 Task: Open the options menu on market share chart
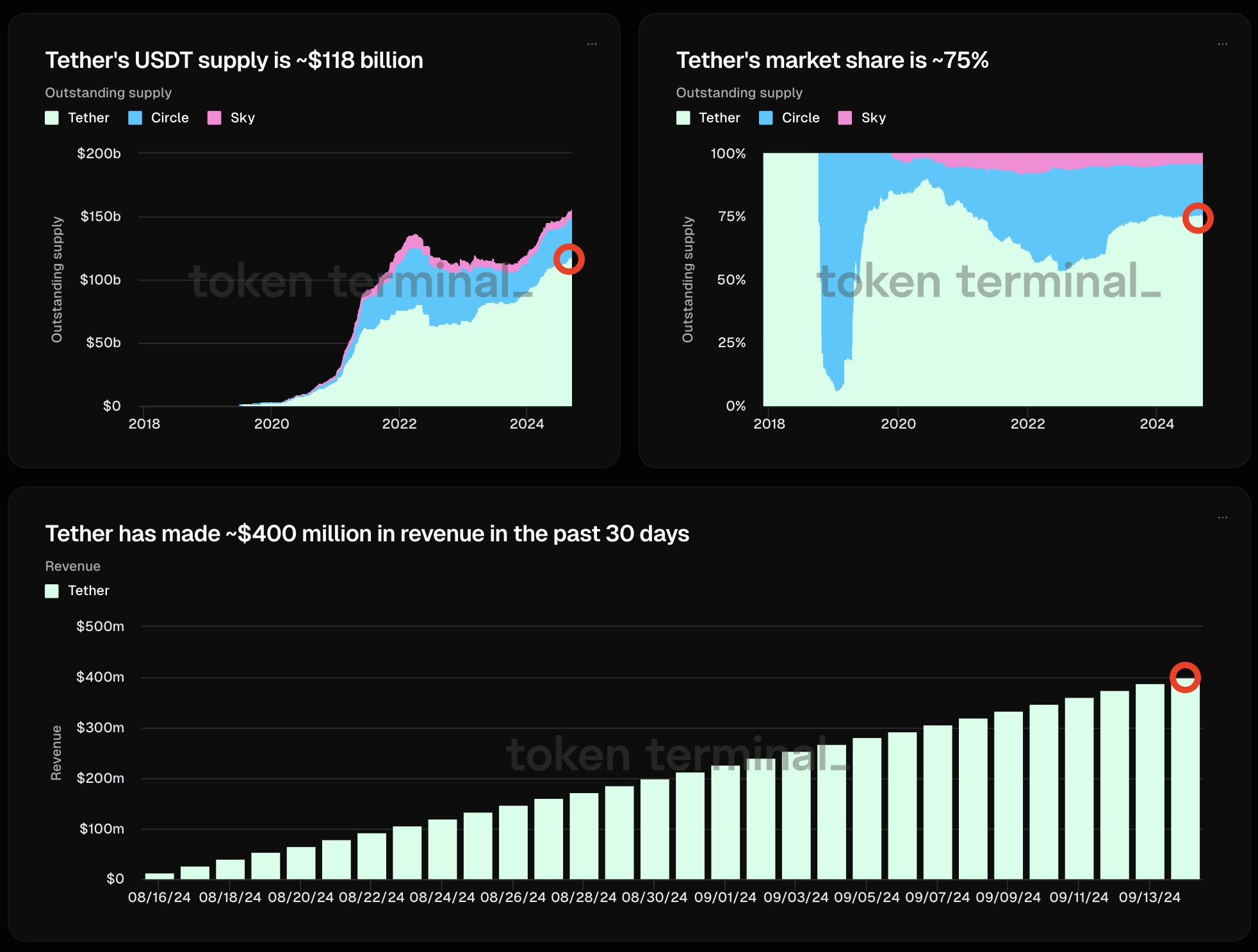(1222, 44)
